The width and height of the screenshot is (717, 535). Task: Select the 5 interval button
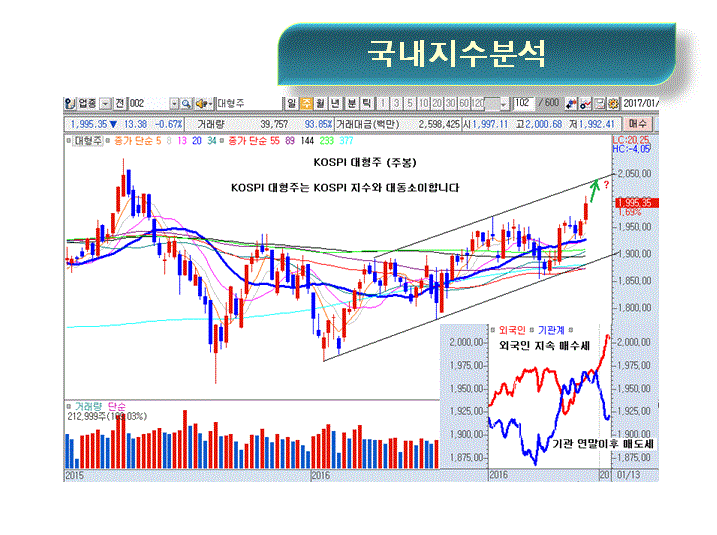(x=410, y=104)
